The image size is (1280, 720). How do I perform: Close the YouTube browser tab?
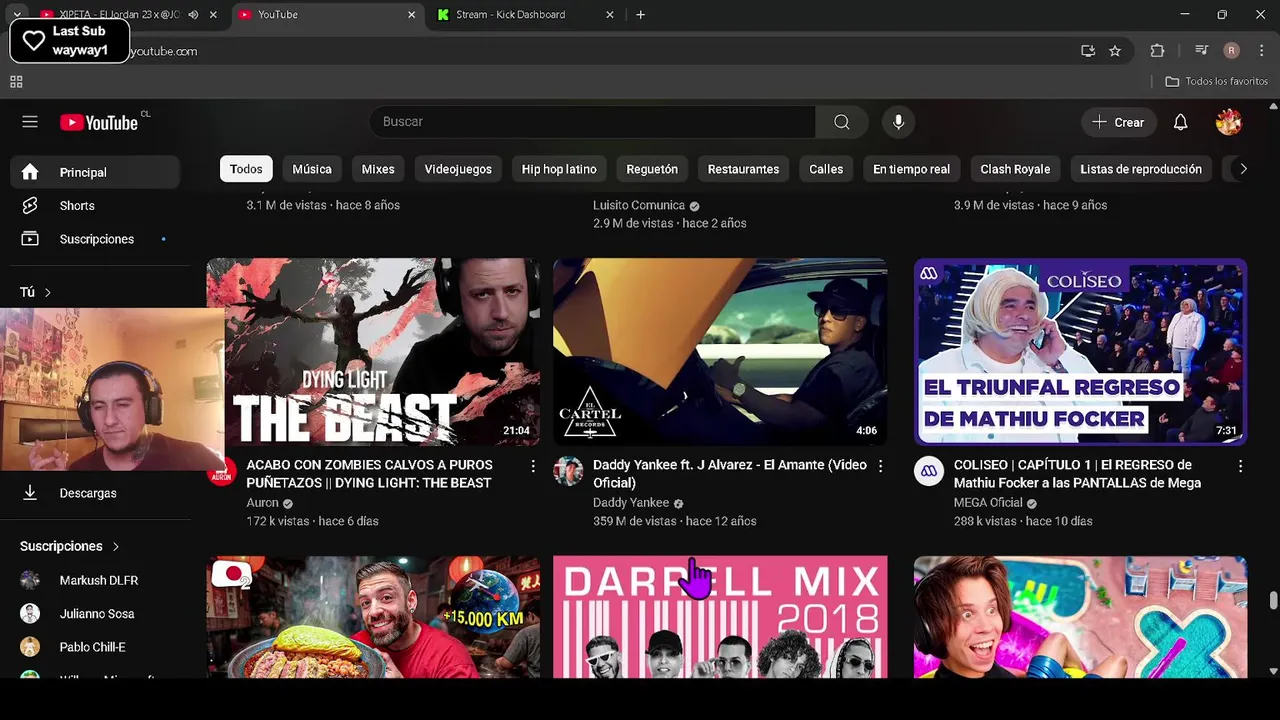[411, 15]
